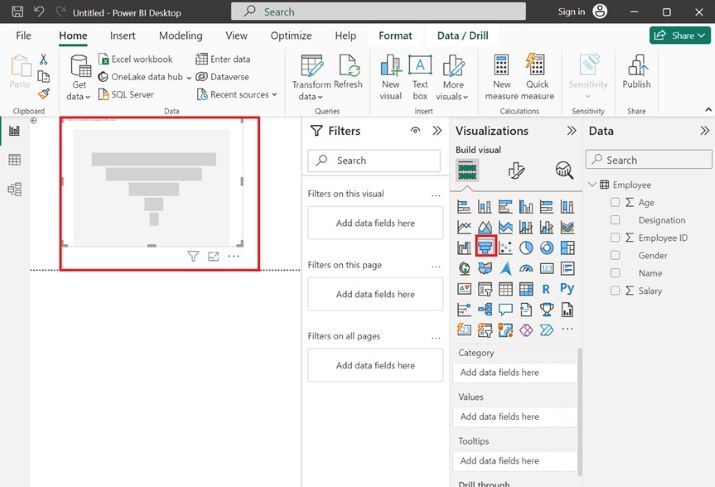Open the Analytics magnifier pane tab
This screenshot has height=487, width=715.
[564, 170]
